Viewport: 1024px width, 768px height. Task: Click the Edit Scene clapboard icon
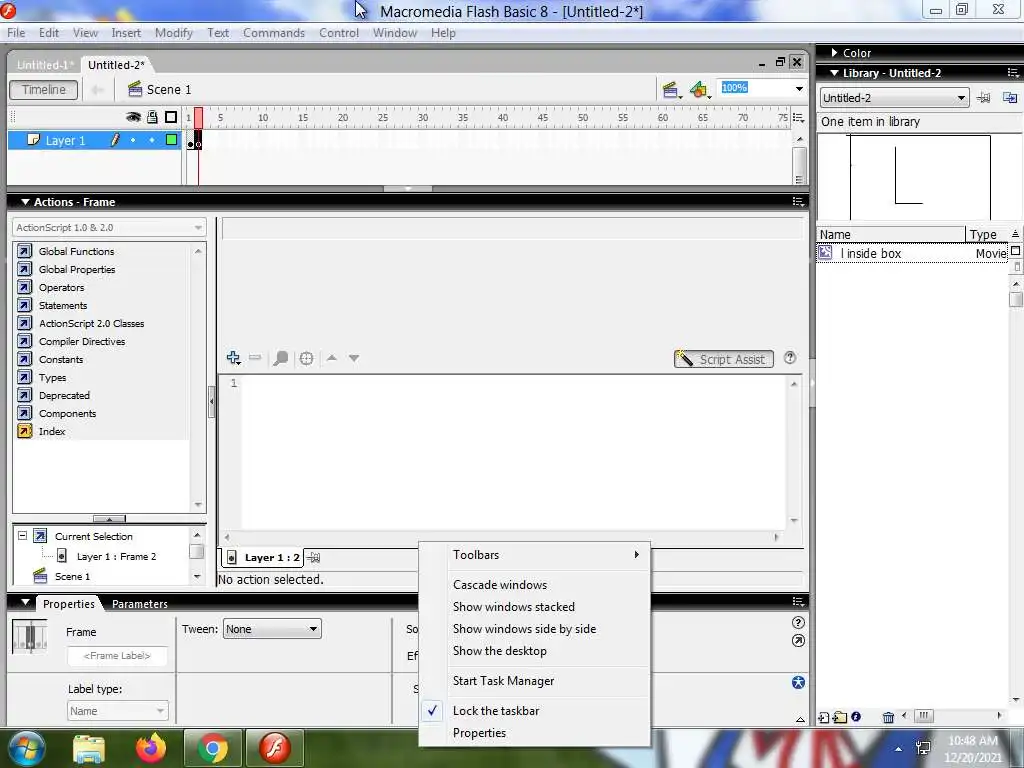click(670, 90)
